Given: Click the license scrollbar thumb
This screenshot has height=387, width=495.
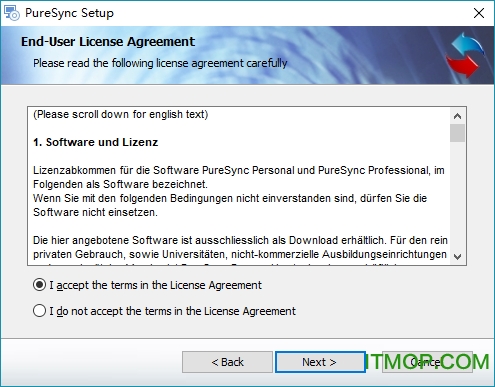Looking at the screenshot, I should click(x=457, y=133).
